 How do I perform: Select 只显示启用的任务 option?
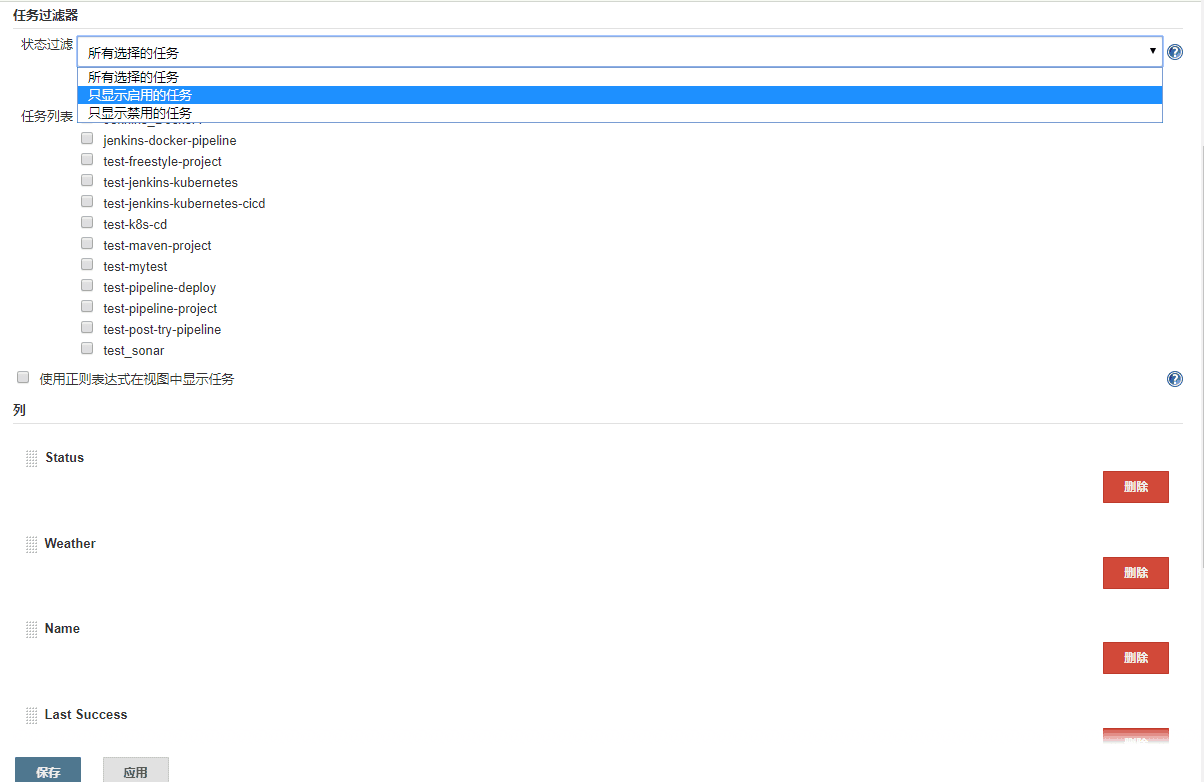(x=140, y=95)
